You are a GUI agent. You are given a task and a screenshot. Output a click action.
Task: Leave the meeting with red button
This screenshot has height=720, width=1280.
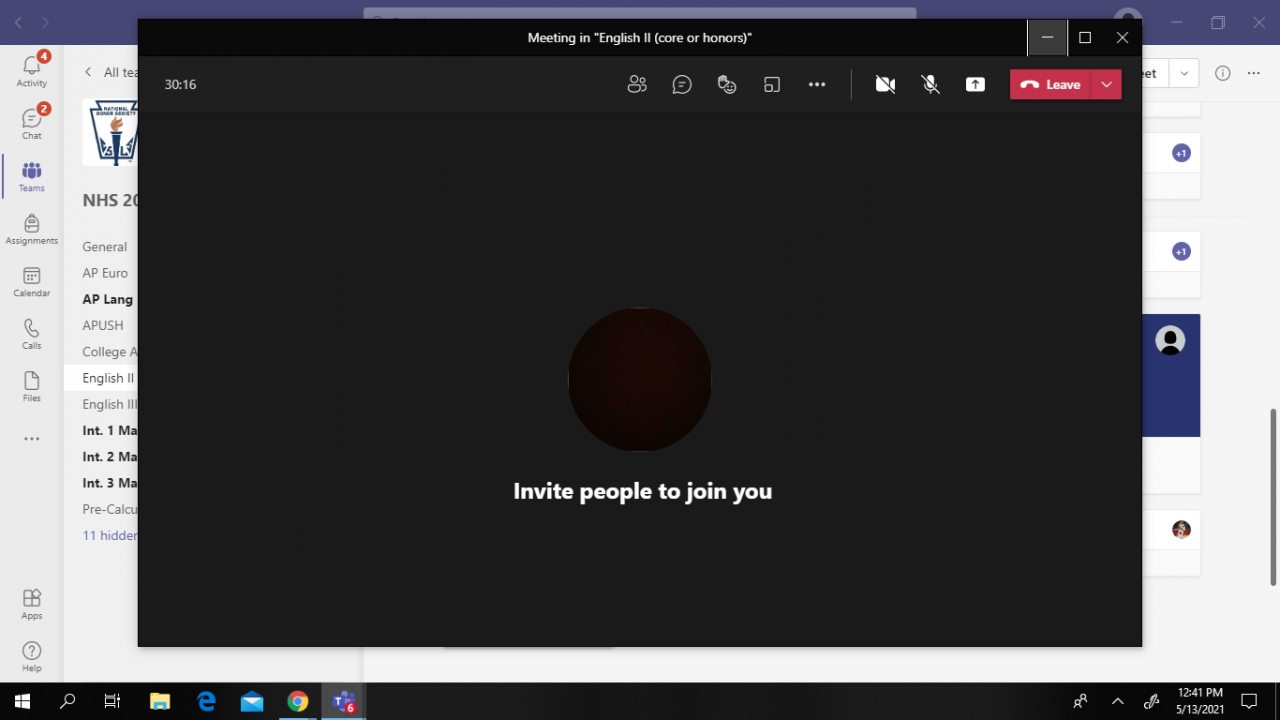pyautogui.click(x=1051, y=85)
